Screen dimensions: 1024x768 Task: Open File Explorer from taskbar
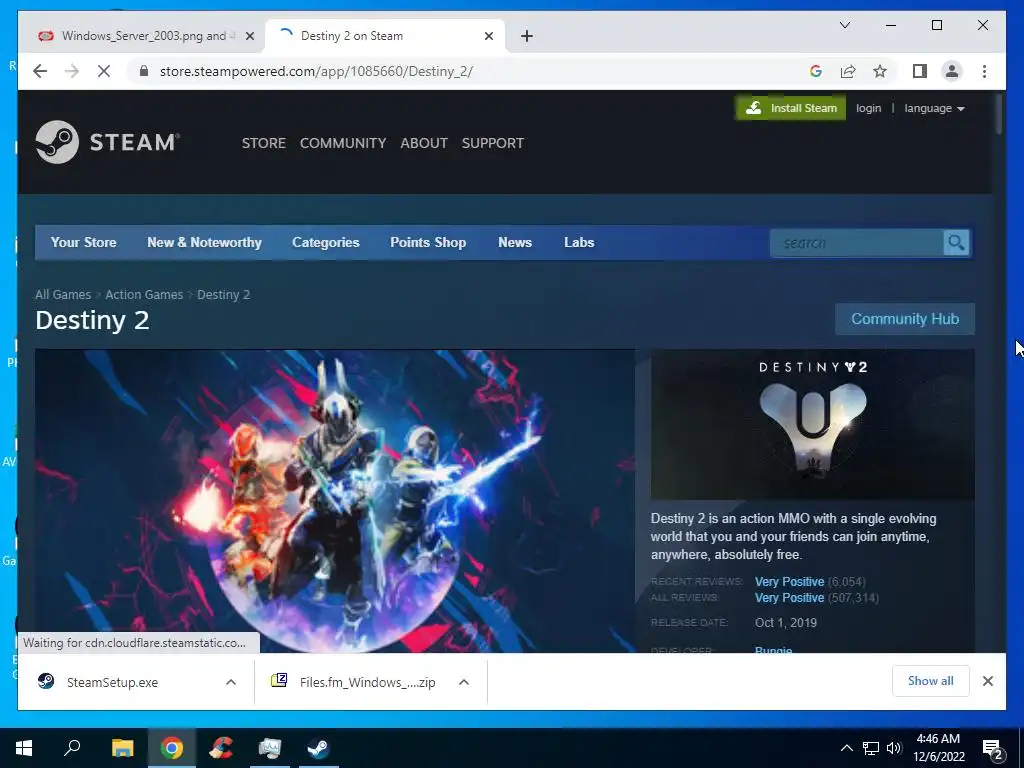click(x=122, y=748)
